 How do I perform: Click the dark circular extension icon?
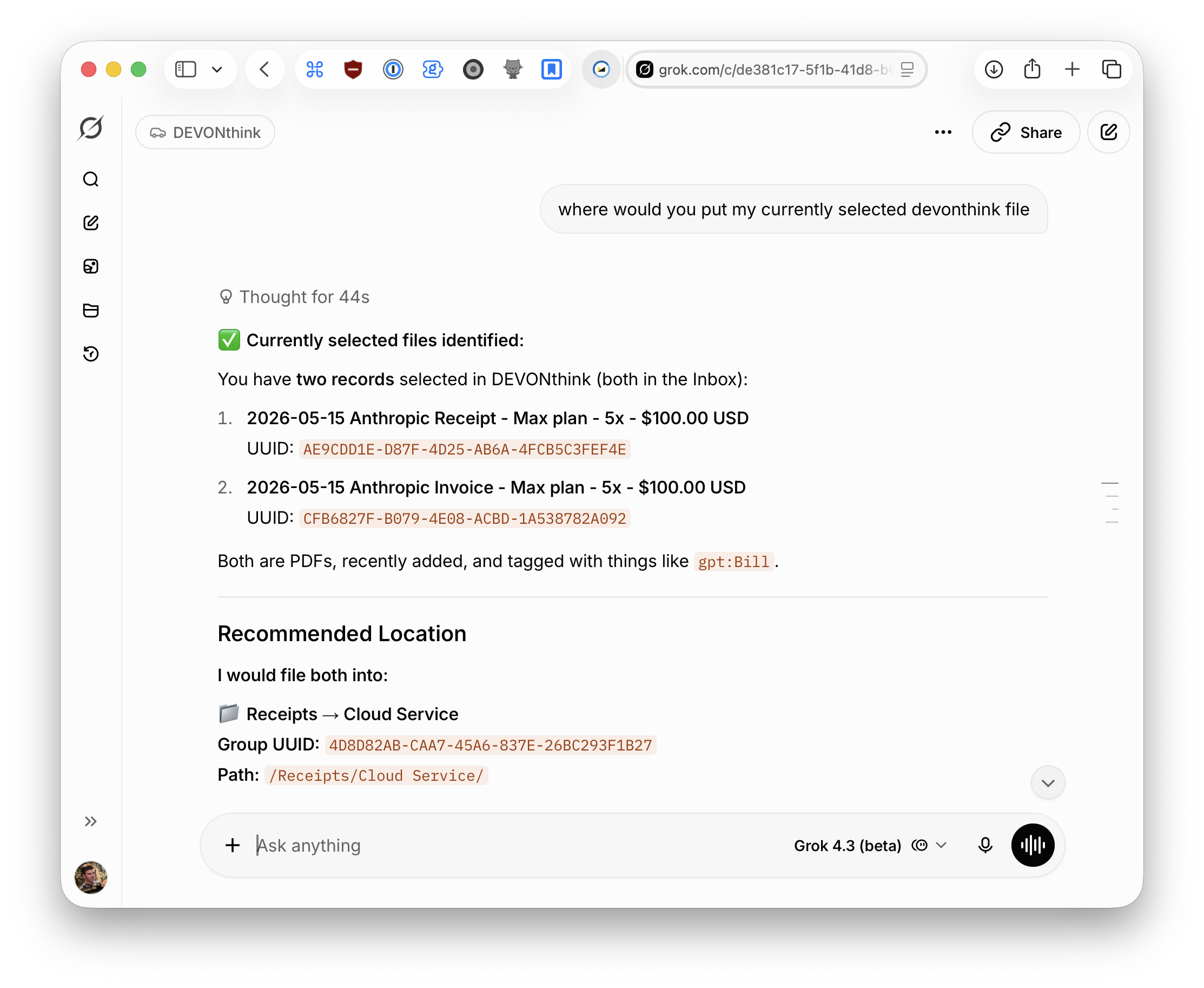[x=473, y=69]
